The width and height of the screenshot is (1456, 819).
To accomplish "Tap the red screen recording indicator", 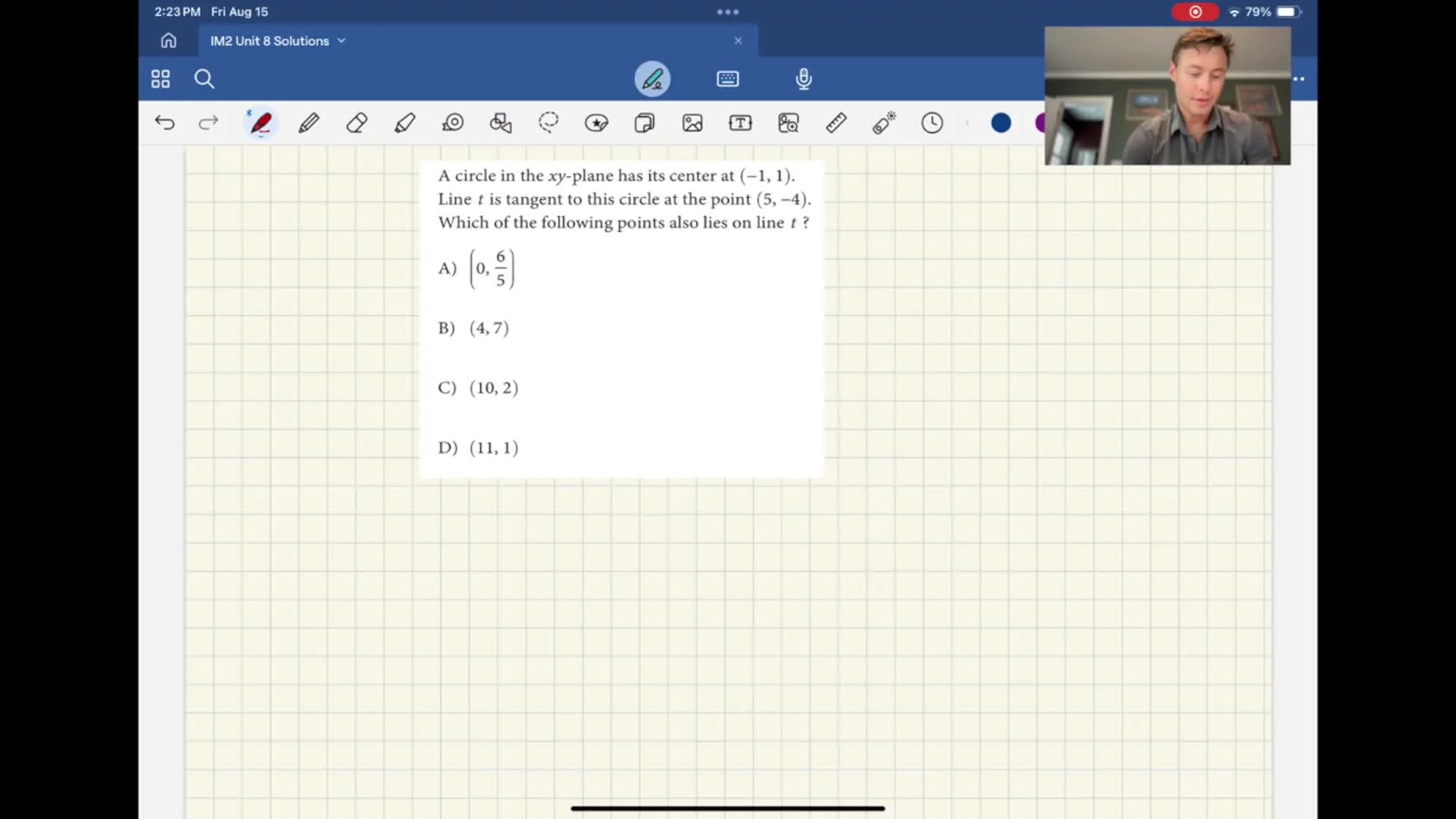I will [1195, 12].
